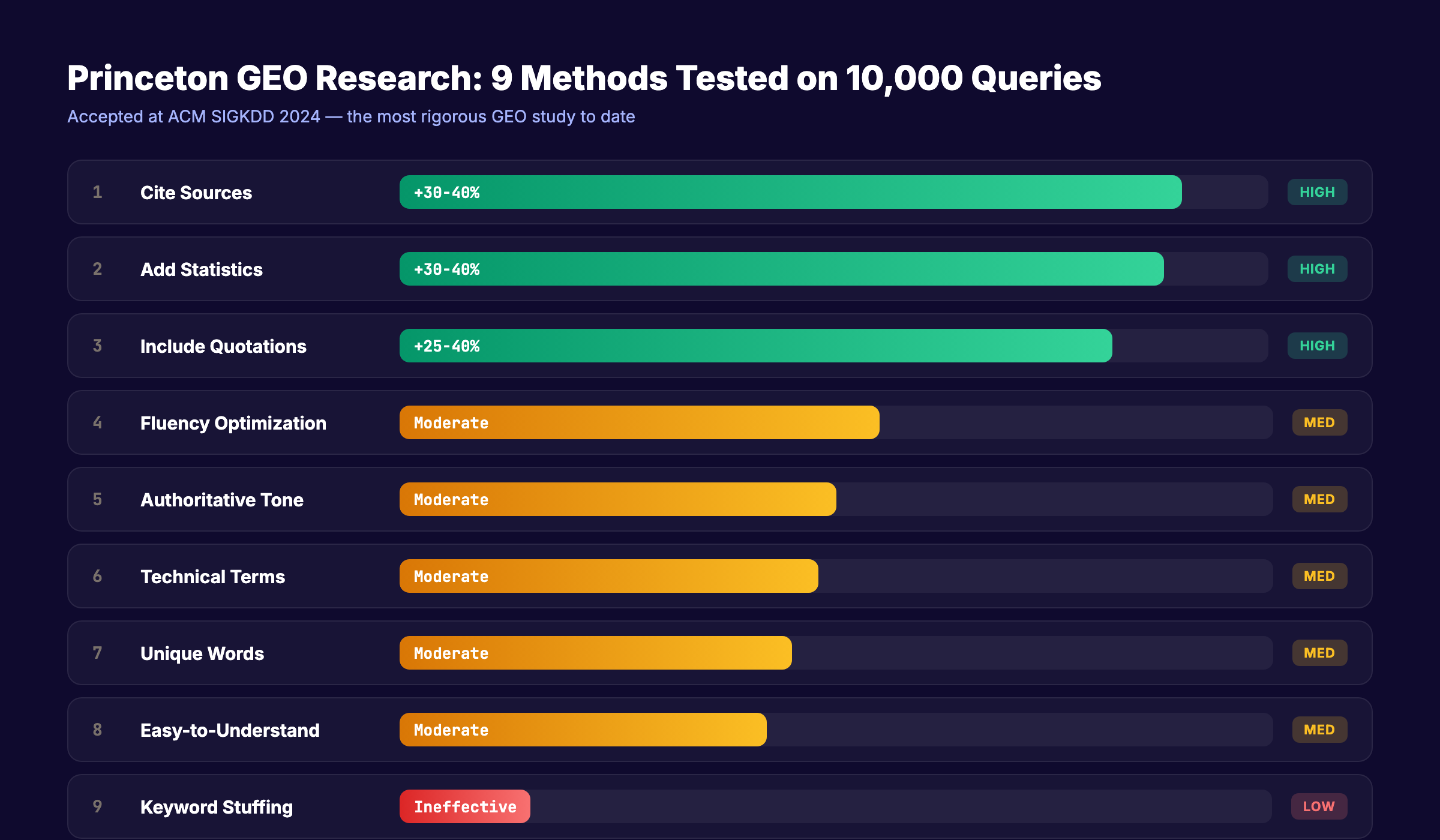The image size is (1440, 840).
Task: Select the Technical Terms row
Action: (x=213, y=576)
